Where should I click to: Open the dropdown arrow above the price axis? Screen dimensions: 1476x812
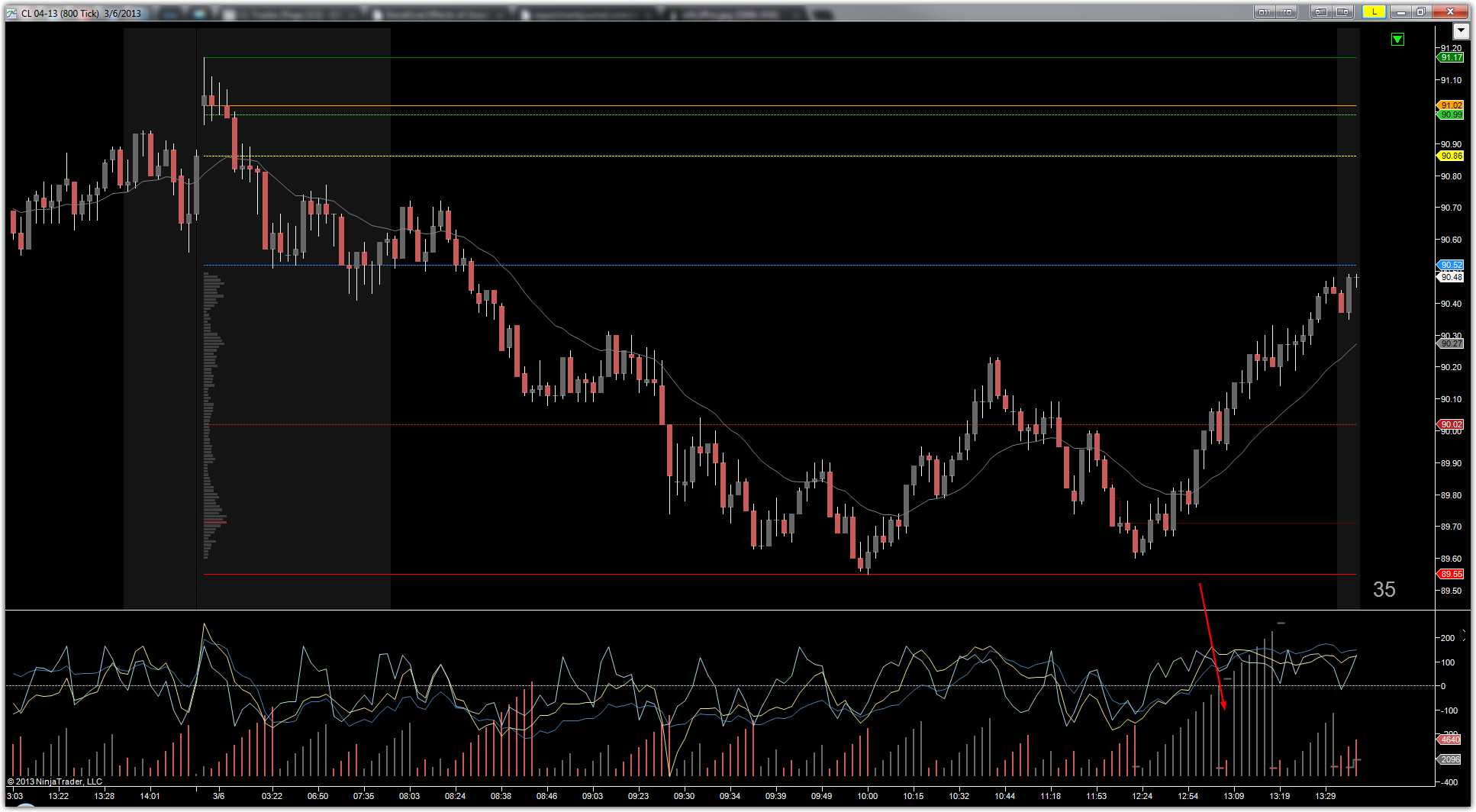pyautogui.click(x=1461, y=31)
